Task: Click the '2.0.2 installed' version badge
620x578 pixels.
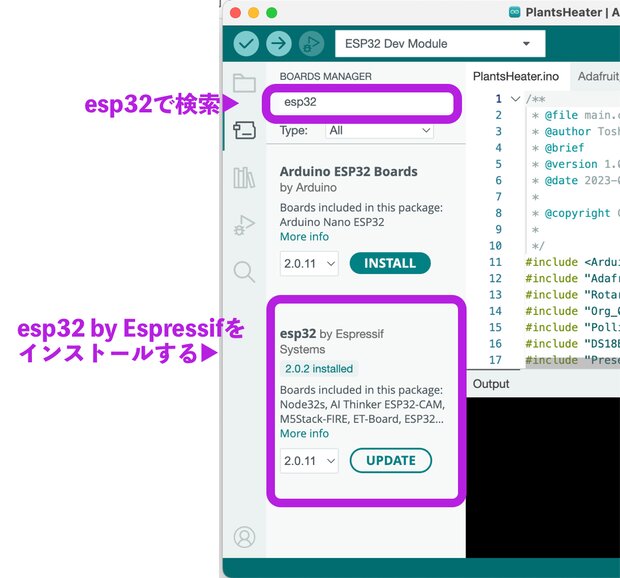Action: (x=319, y=369)
